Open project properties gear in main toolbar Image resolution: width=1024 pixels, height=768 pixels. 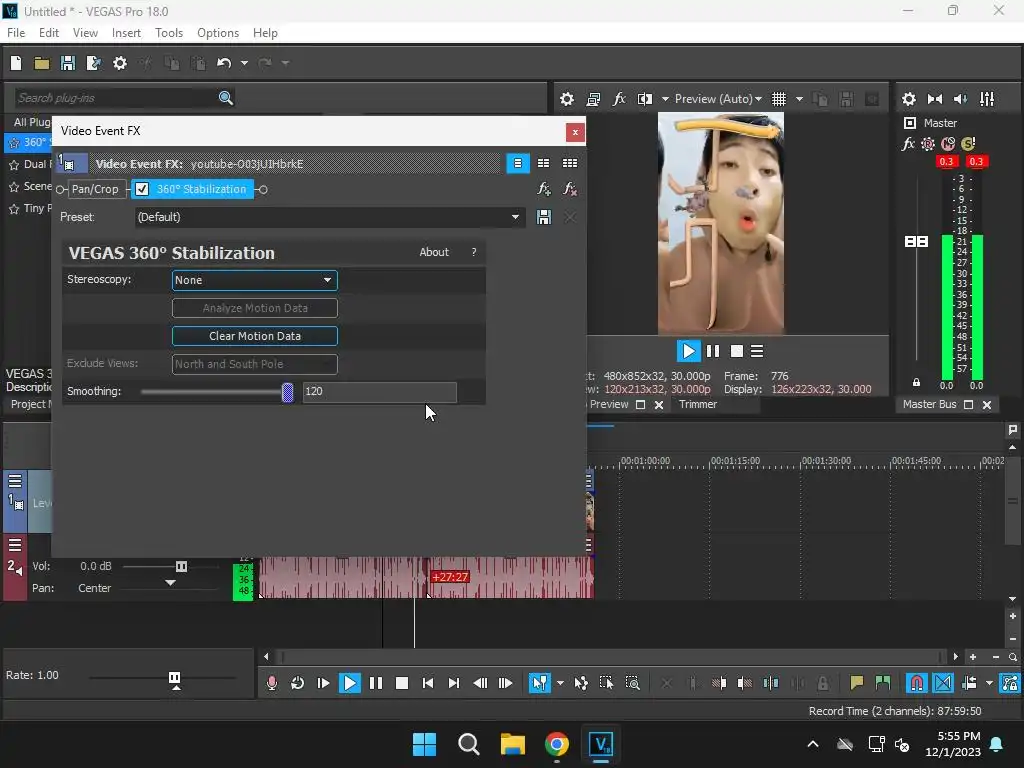[x=120, y=63]
